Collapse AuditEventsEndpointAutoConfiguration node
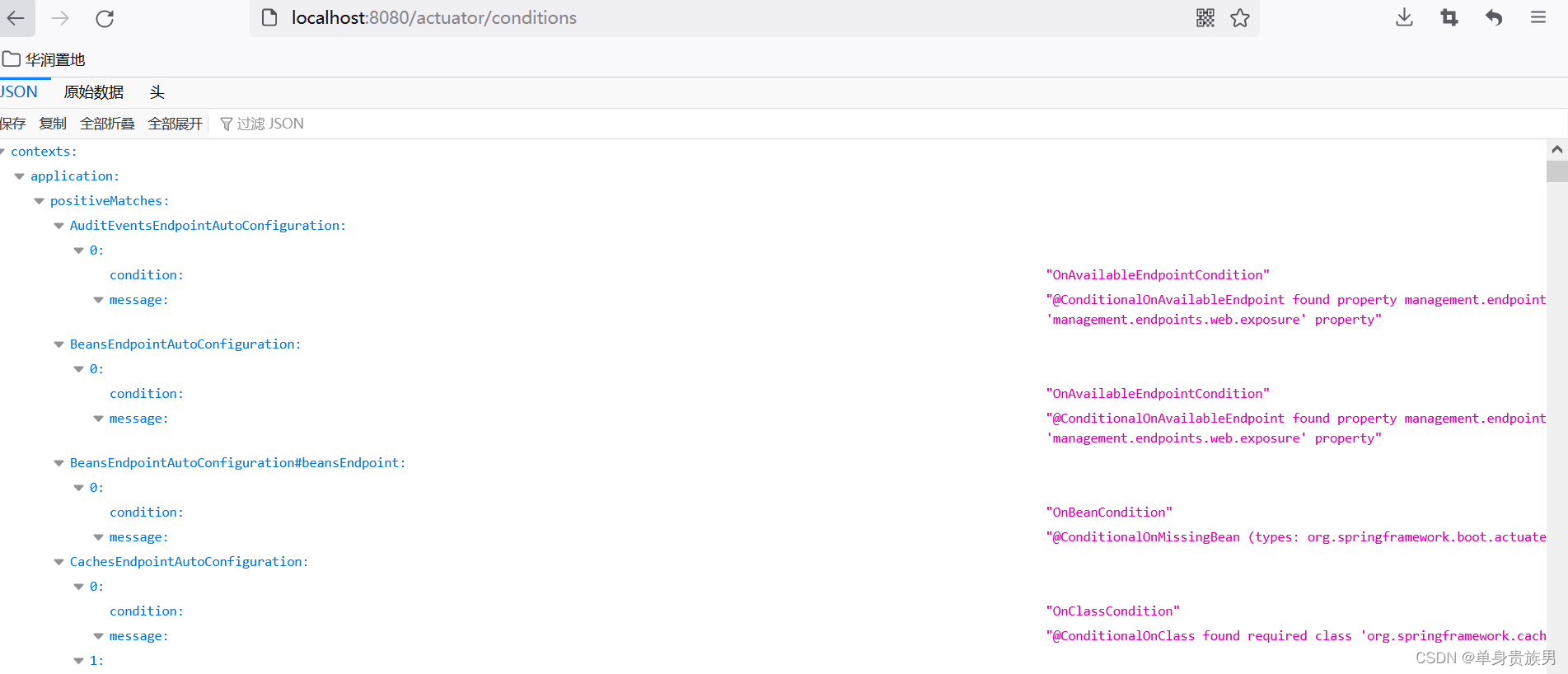The image size is (1568, 674). click(x=59, y=226)
